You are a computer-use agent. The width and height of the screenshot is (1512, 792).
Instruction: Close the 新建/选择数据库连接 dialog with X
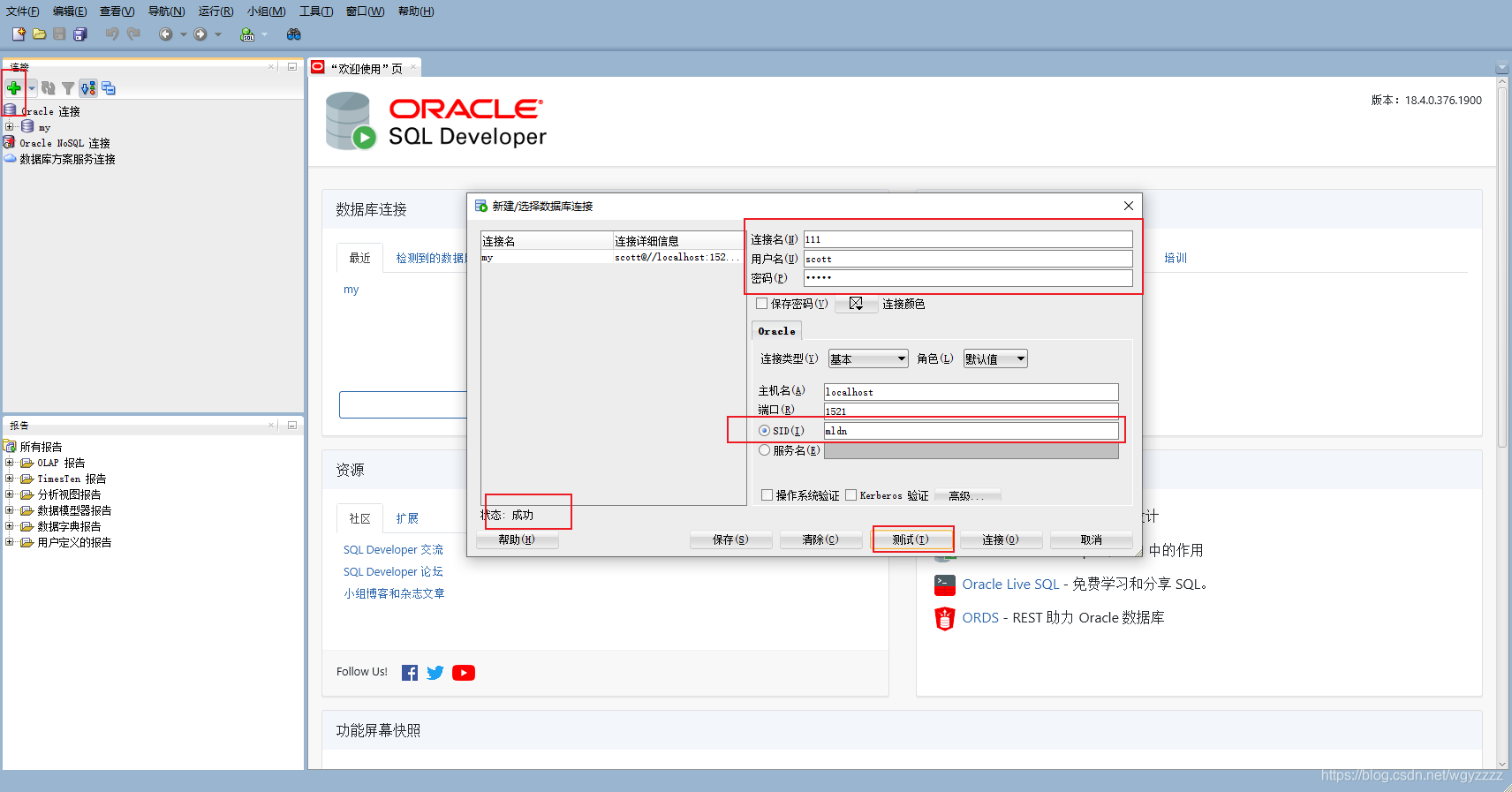[1129, 206]
